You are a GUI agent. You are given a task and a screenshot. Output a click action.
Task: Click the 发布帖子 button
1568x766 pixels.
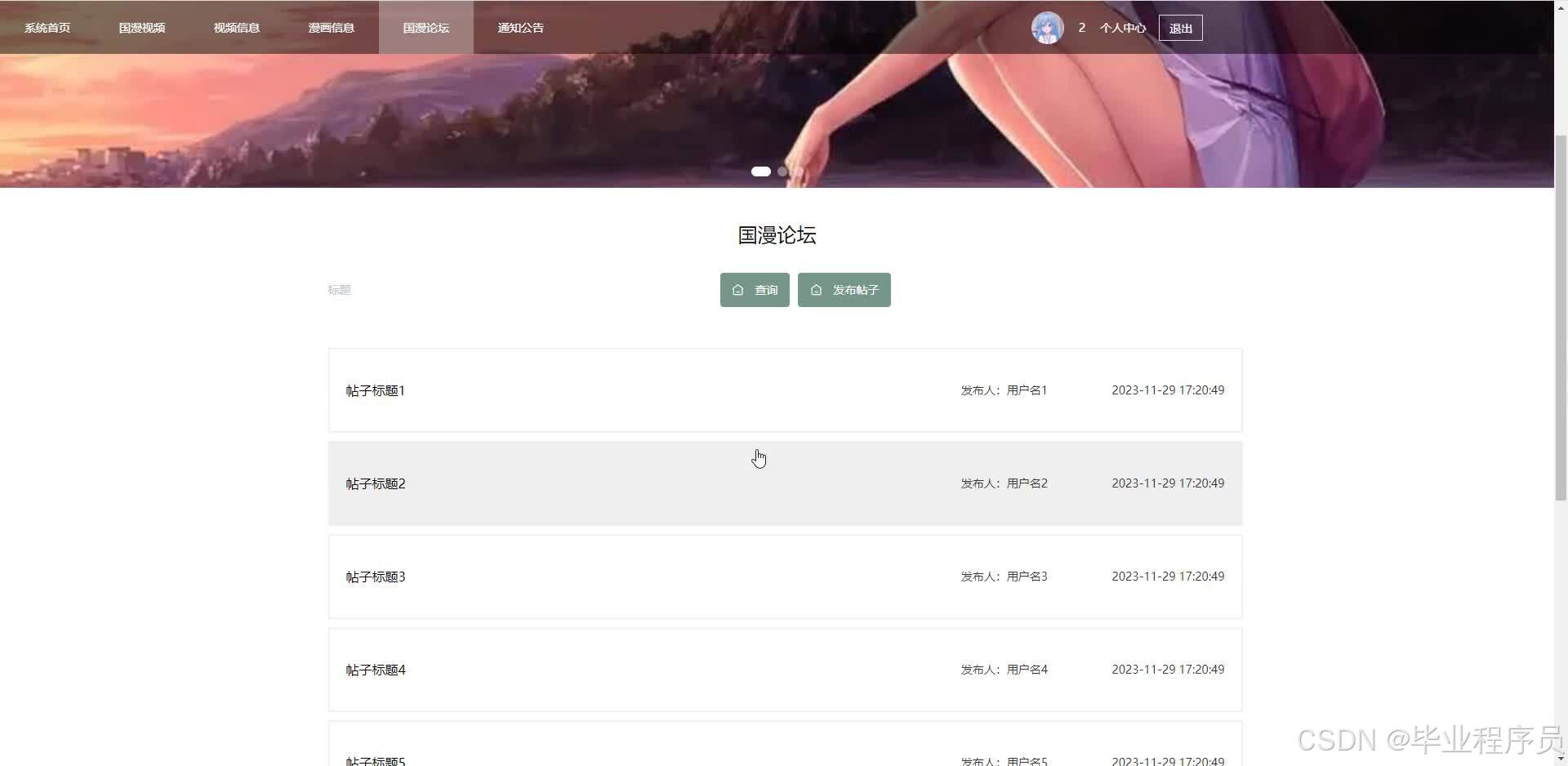pyautogui.click(x=844, y=290)
